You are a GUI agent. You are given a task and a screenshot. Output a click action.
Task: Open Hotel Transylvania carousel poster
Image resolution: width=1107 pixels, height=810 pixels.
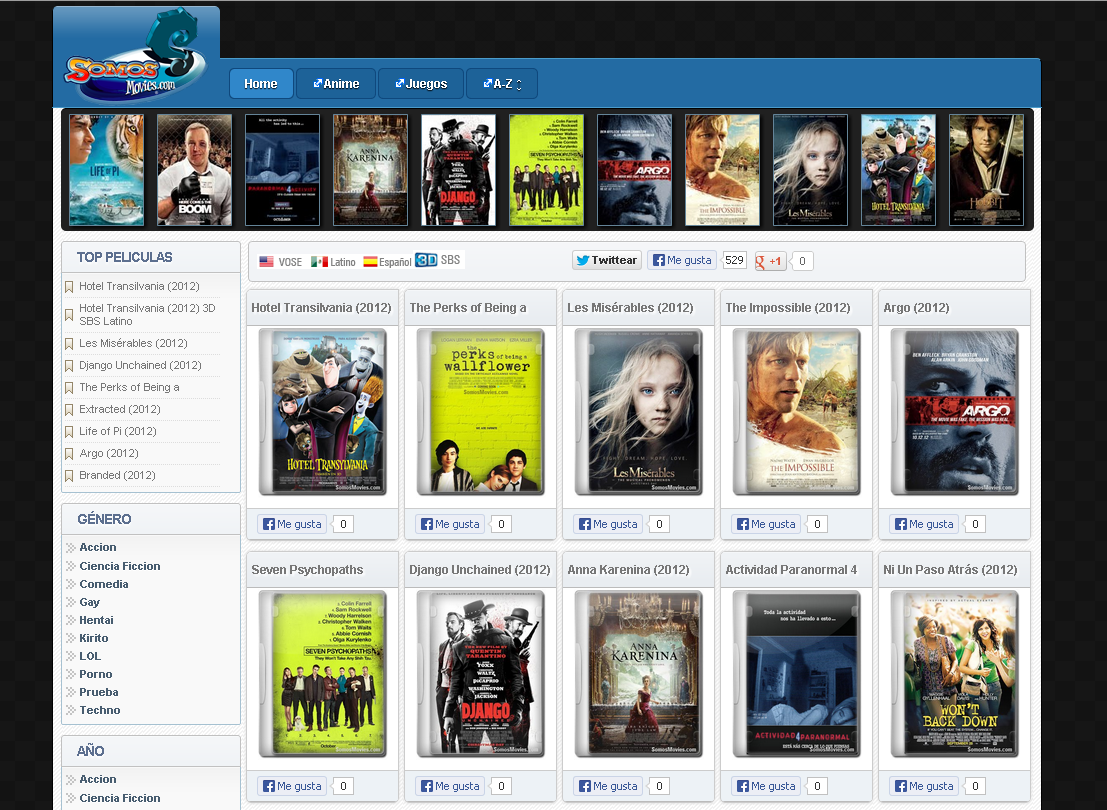(898, 169)
